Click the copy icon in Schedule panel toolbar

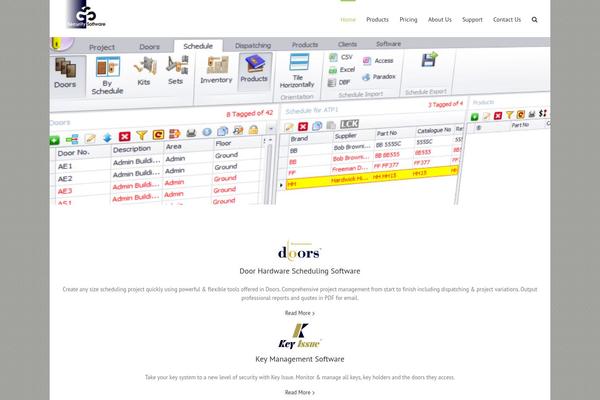pos(317,126)
